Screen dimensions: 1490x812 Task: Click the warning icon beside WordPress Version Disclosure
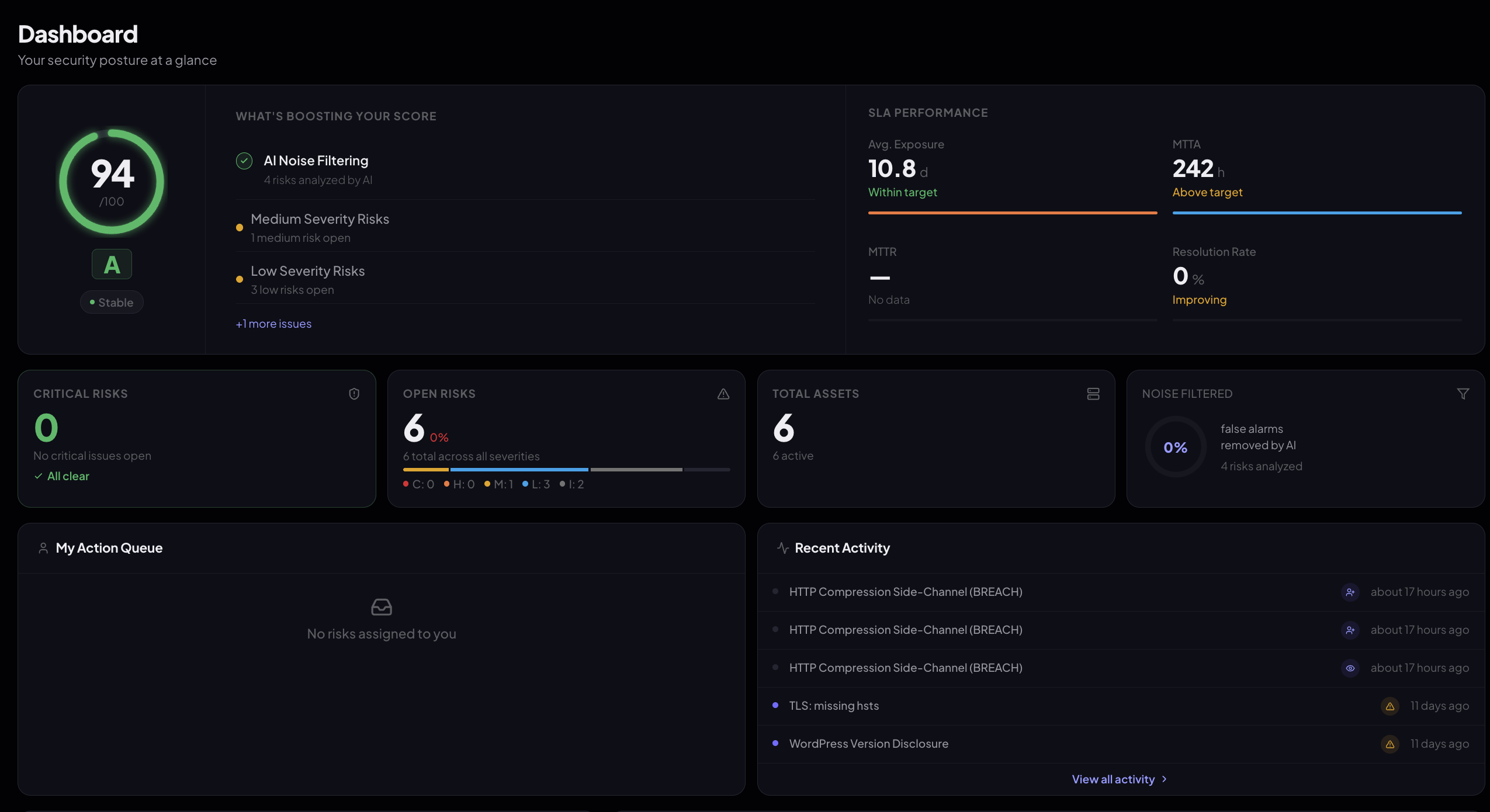pyautogui.click(x=1390, y=744)
